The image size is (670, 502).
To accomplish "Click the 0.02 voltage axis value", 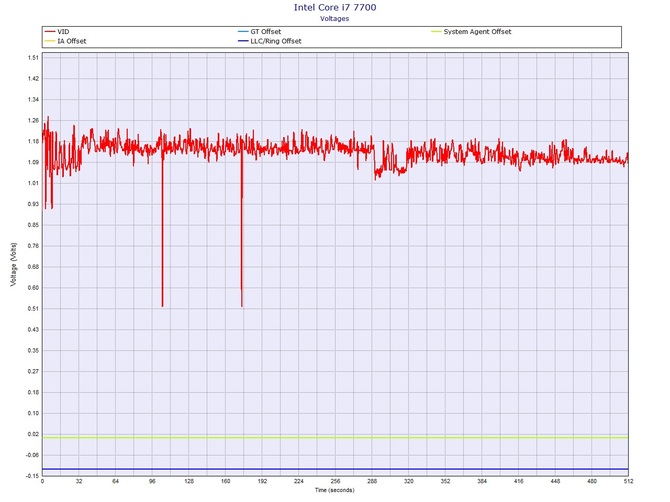I will pos(33,434).
